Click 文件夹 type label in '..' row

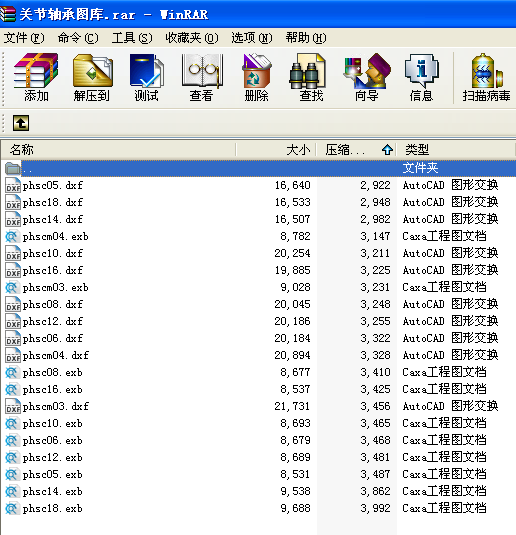tap(420, 168)
